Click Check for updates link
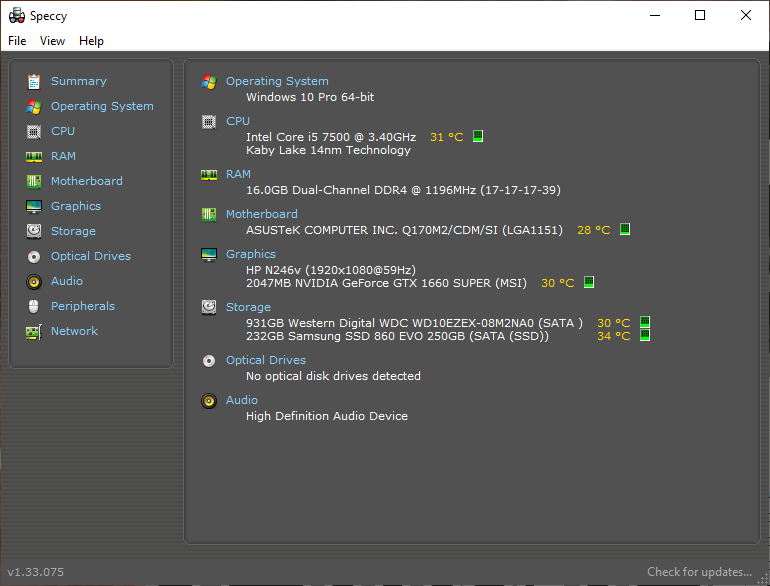Viewport: 770px width, 586px height. point(699,572)
